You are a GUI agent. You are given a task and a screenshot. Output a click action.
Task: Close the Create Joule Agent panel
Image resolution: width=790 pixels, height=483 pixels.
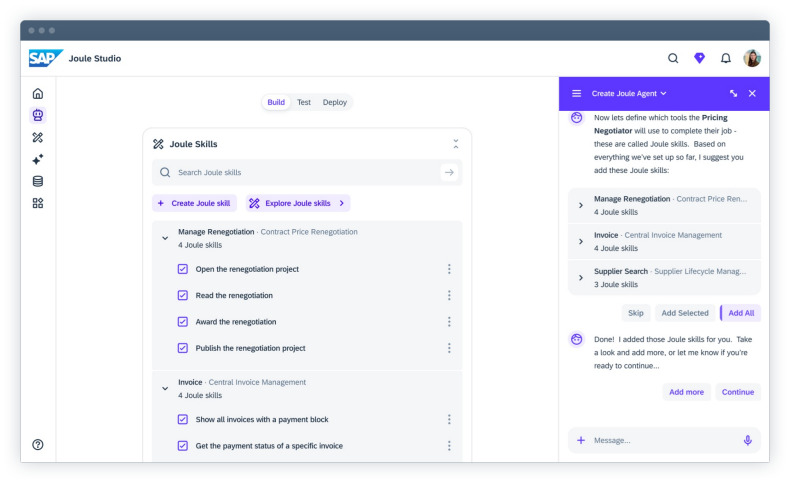752,94
